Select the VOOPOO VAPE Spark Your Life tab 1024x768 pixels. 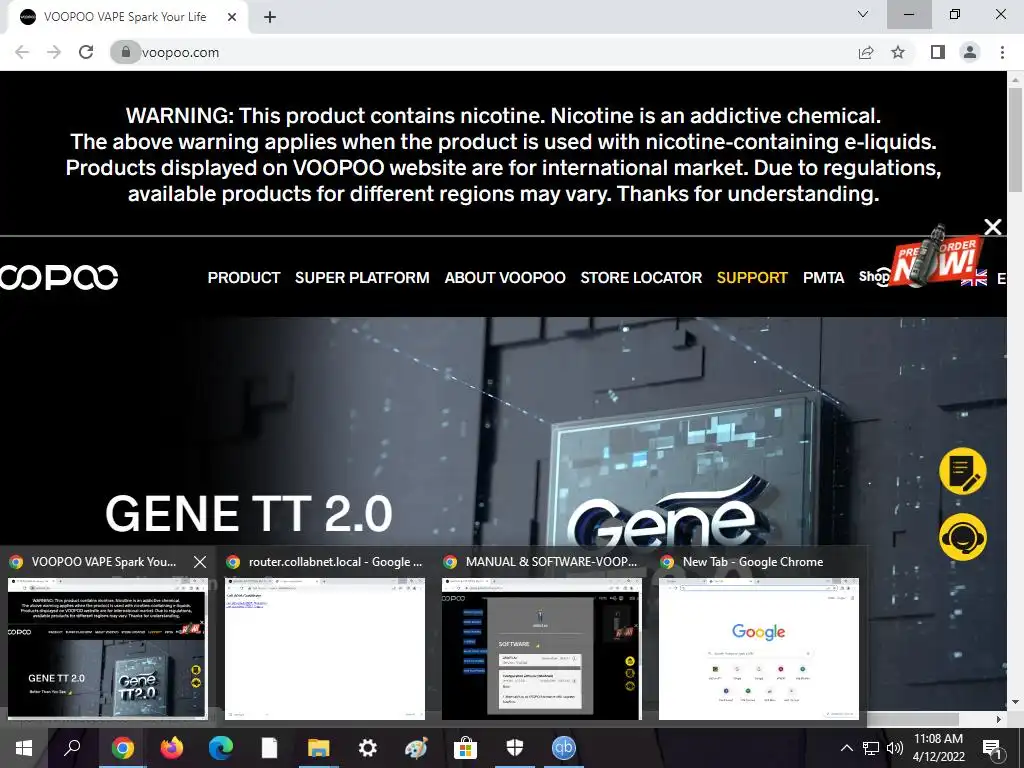pyautogui.click(x=127, y=18)
